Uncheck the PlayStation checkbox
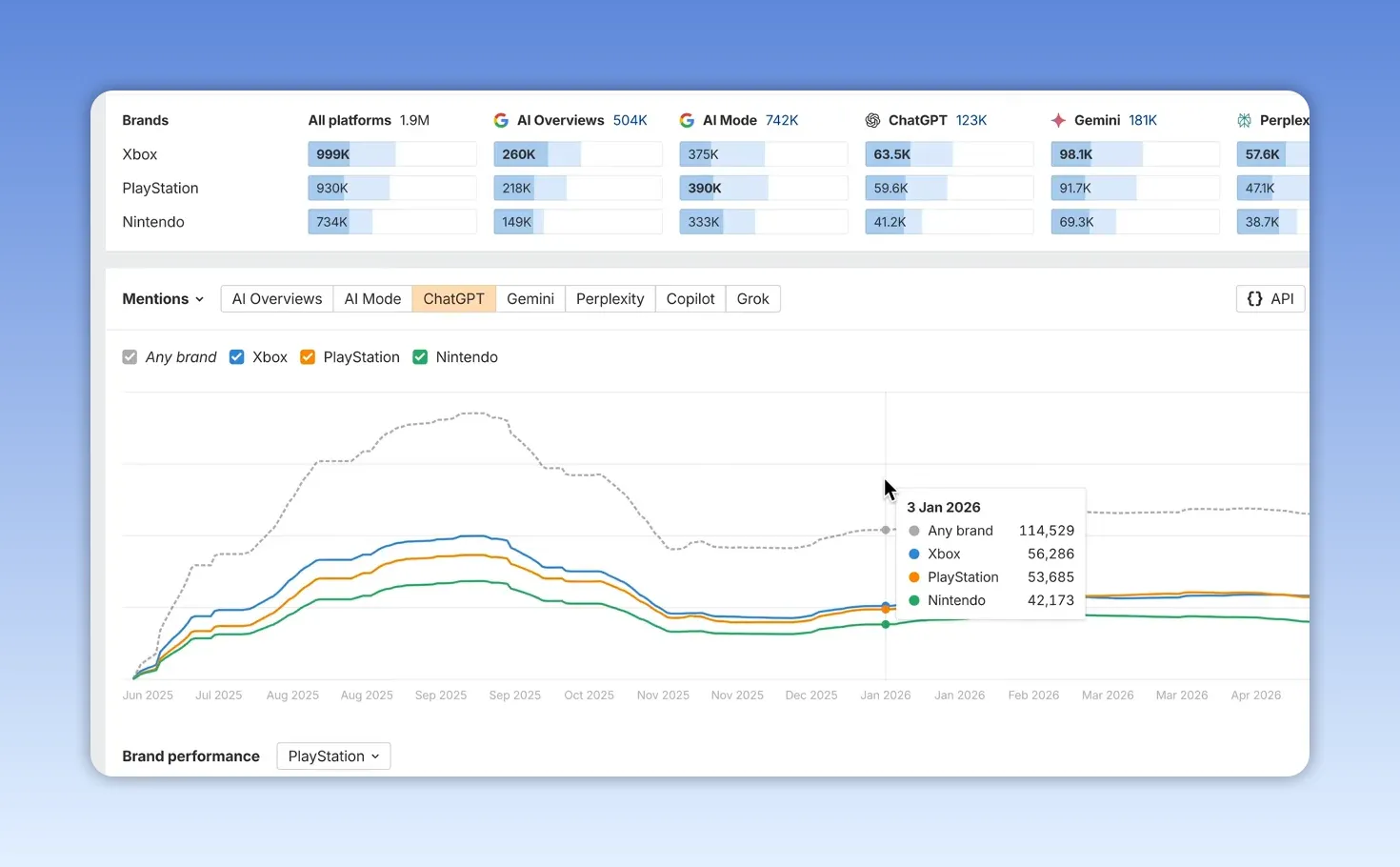This screenshot has width=1400, height=867. pos(308,357)
